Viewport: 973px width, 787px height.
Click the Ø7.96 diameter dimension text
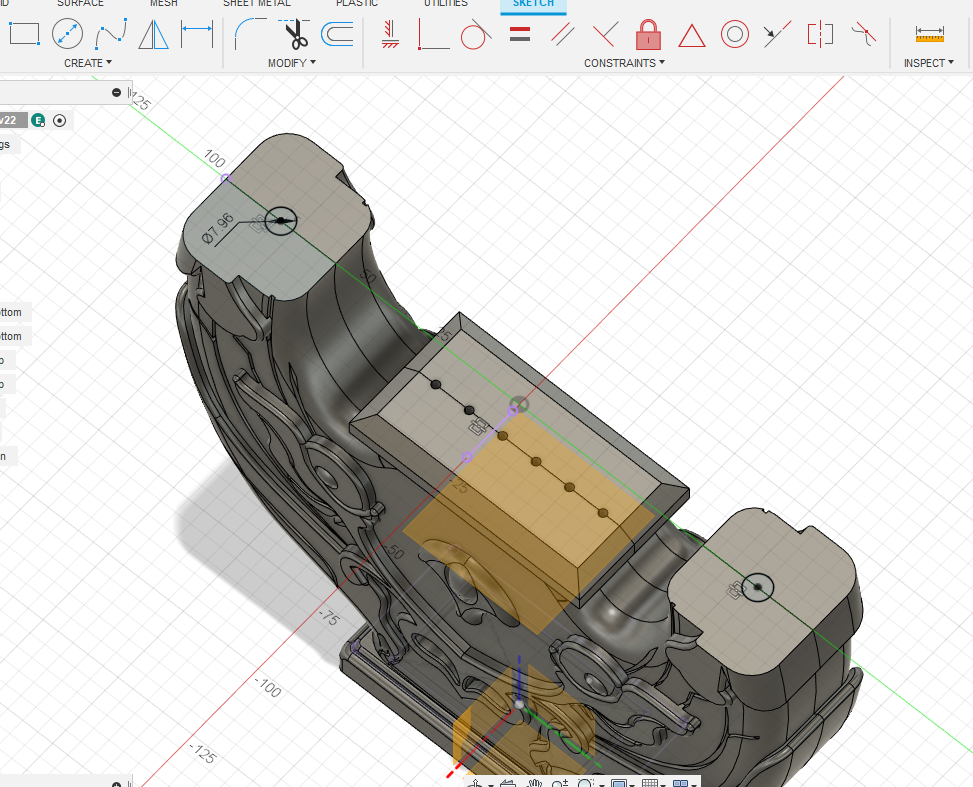click(219, 228)
